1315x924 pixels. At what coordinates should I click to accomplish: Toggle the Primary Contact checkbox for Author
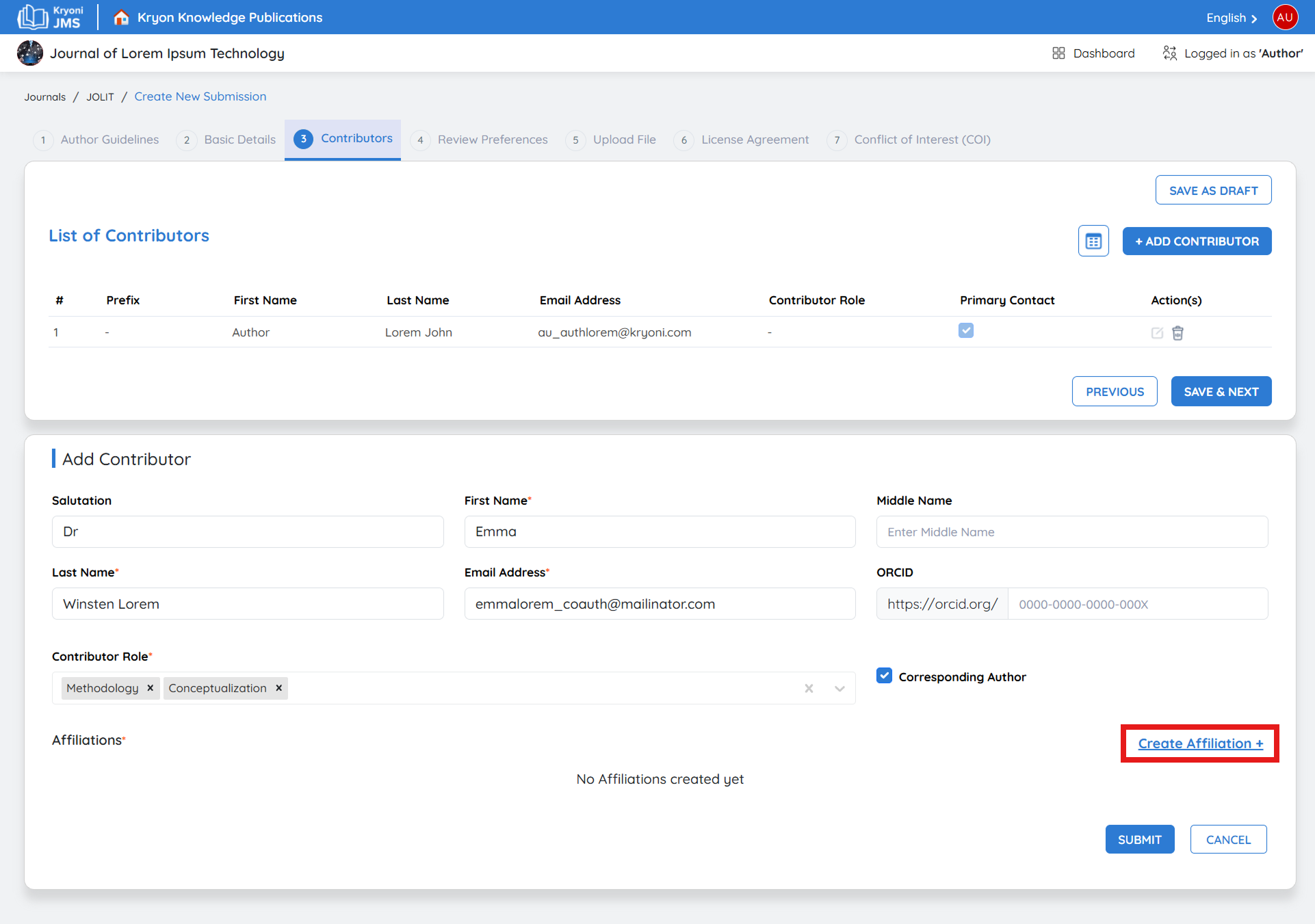pyautogui.click(x=965, y=331)
